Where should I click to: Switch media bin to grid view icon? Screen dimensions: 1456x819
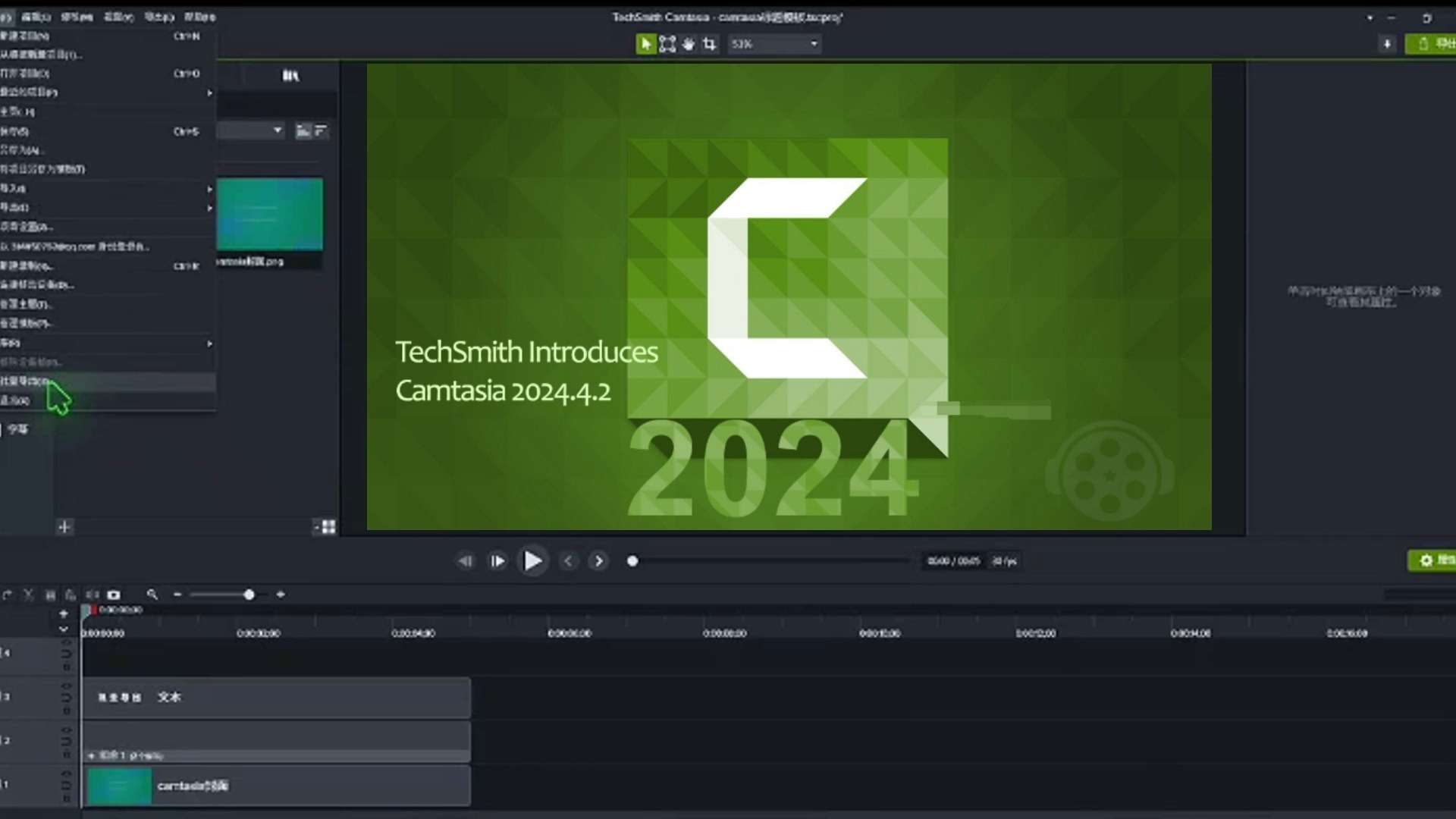tap(328, 526)
